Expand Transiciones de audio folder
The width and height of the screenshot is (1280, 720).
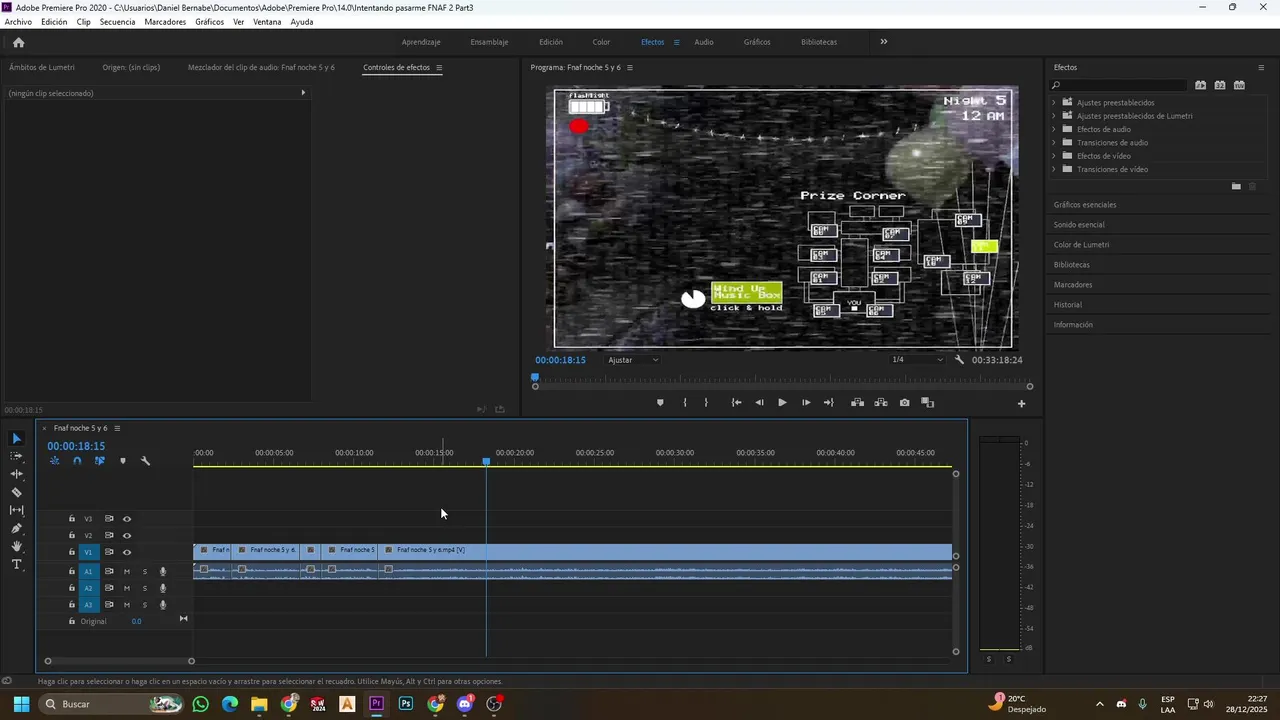pos(1054,142)
